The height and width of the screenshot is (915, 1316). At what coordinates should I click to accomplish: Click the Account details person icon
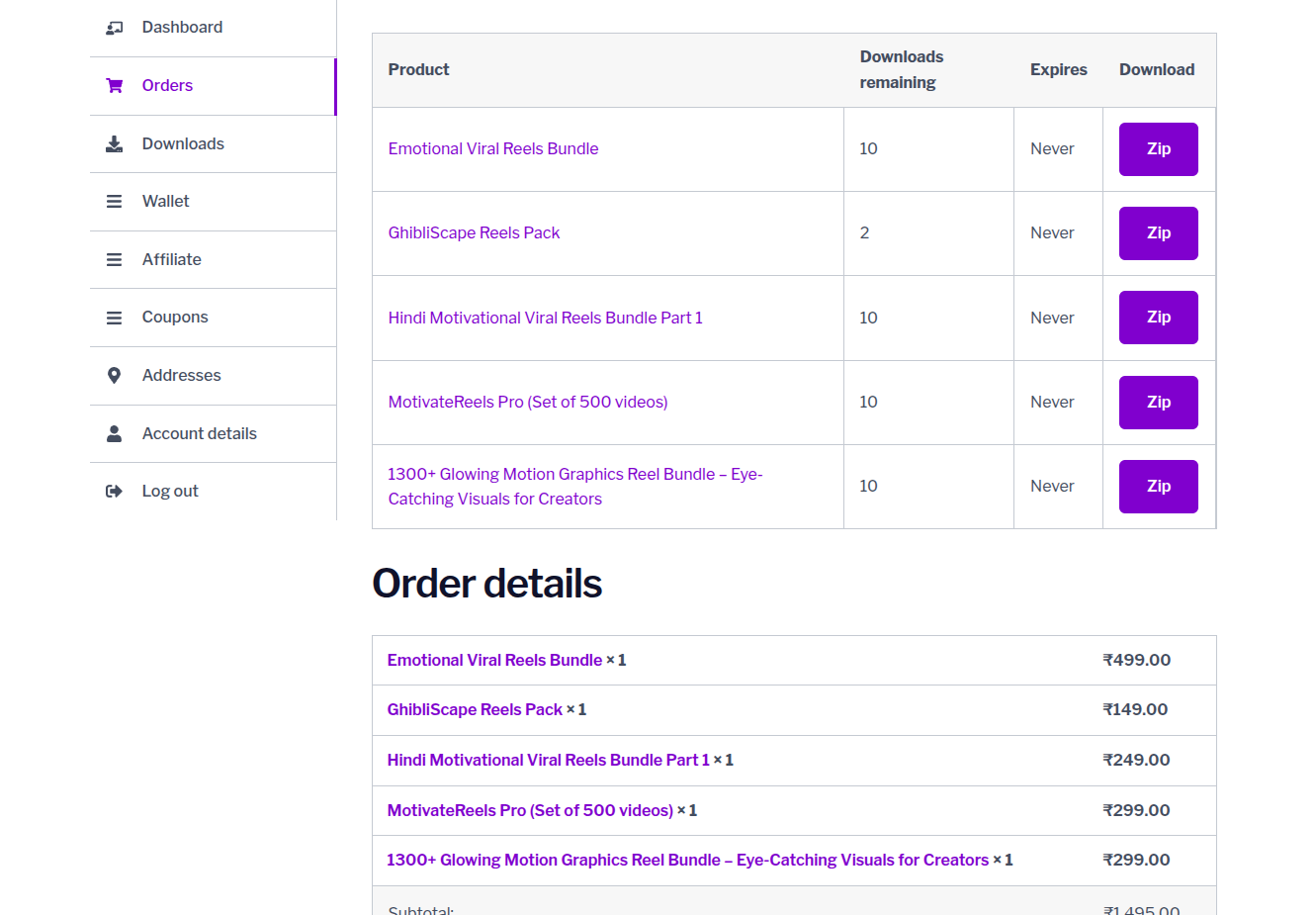point(114,433)
